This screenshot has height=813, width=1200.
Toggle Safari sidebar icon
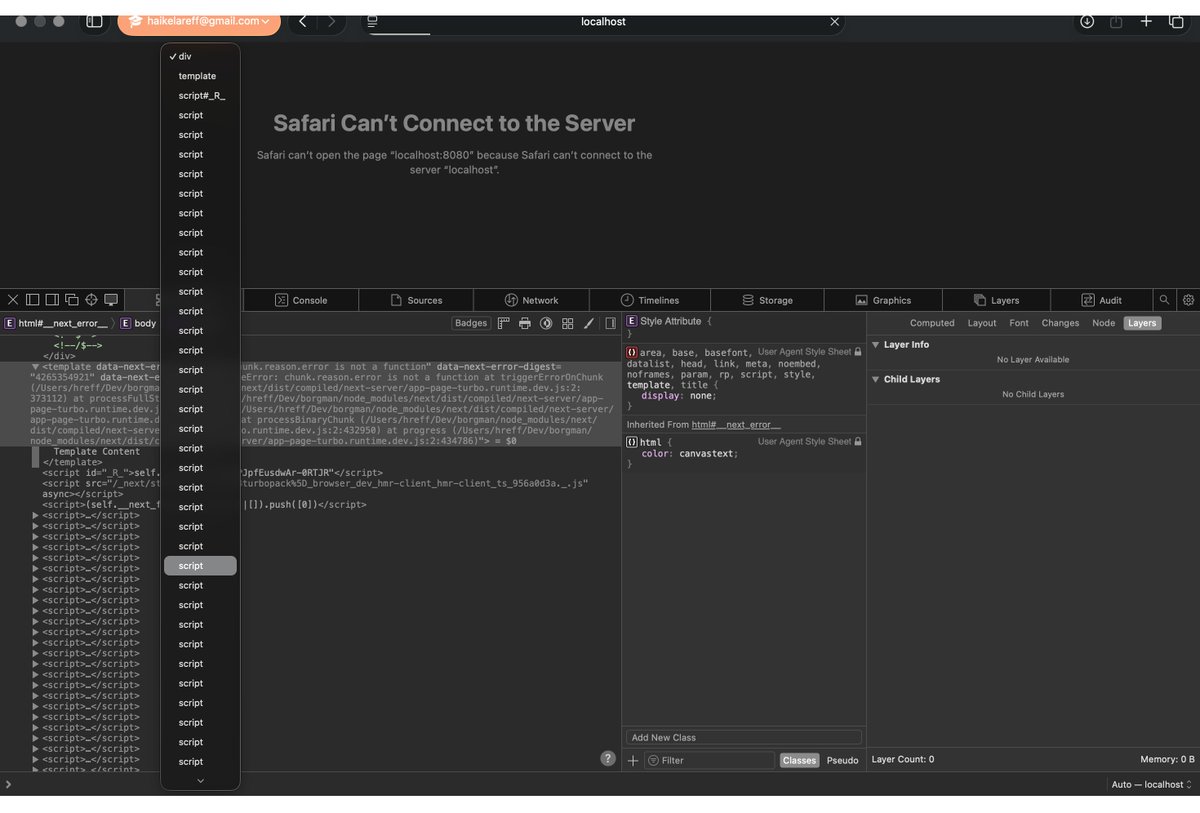pos(94,21)
